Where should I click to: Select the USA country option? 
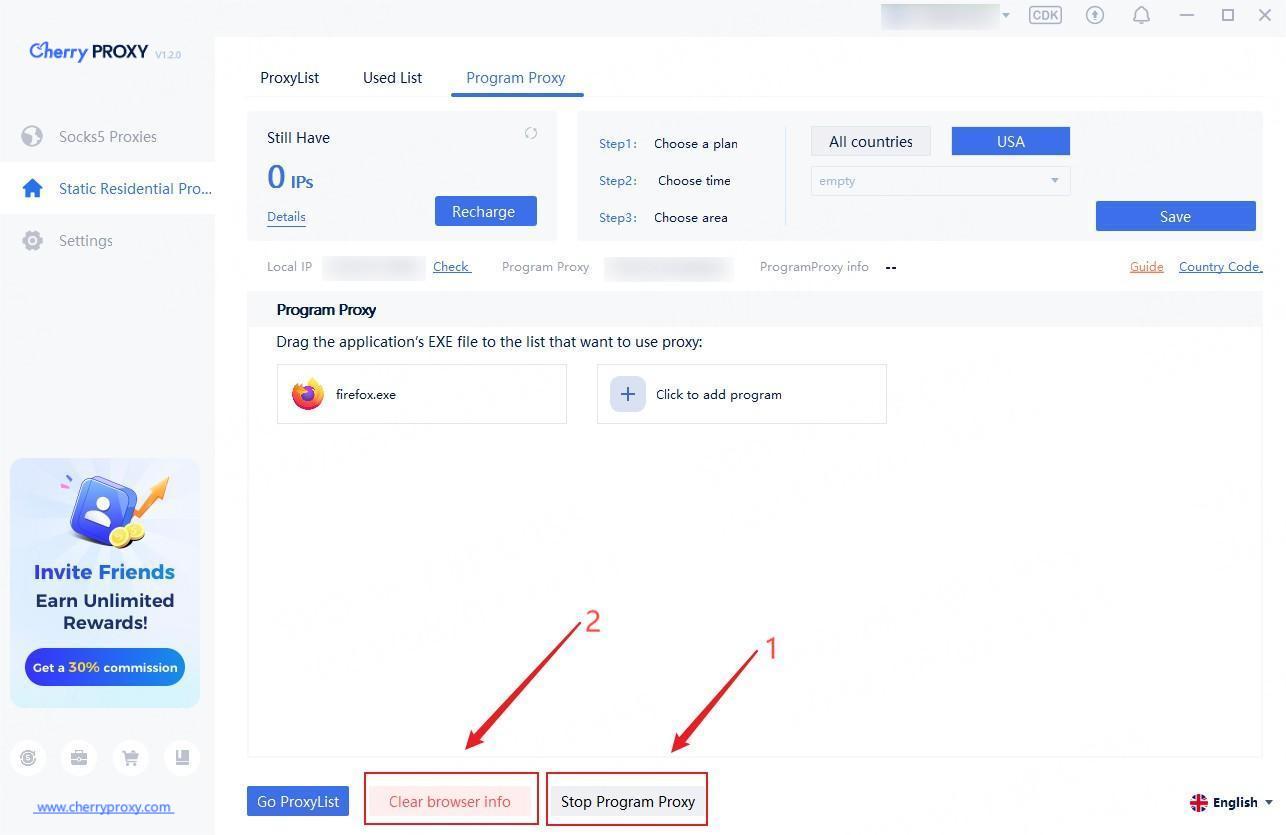click(x=1010, y=141)
